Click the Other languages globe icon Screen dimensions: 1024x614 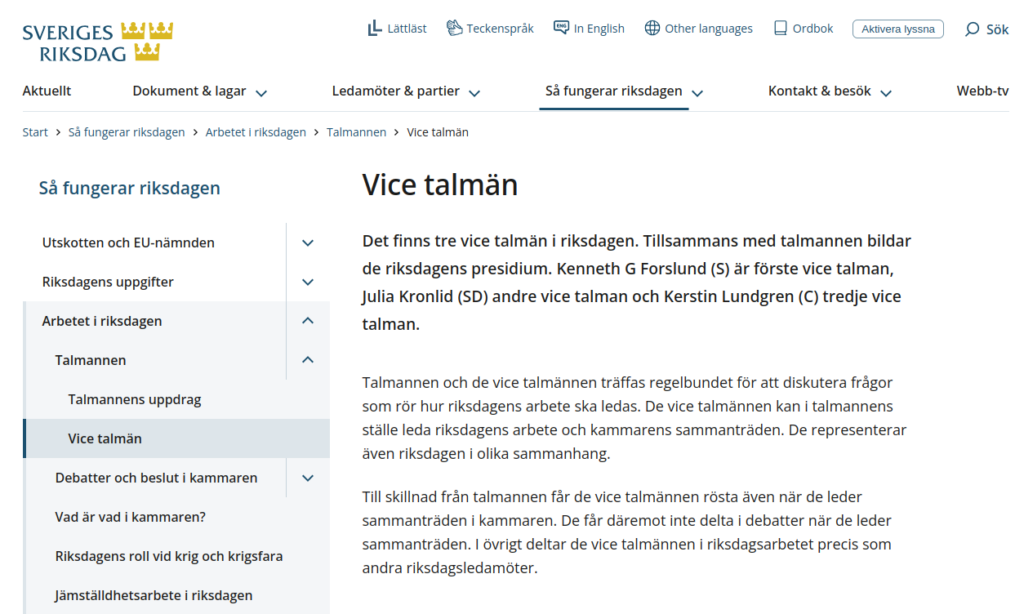652,28
